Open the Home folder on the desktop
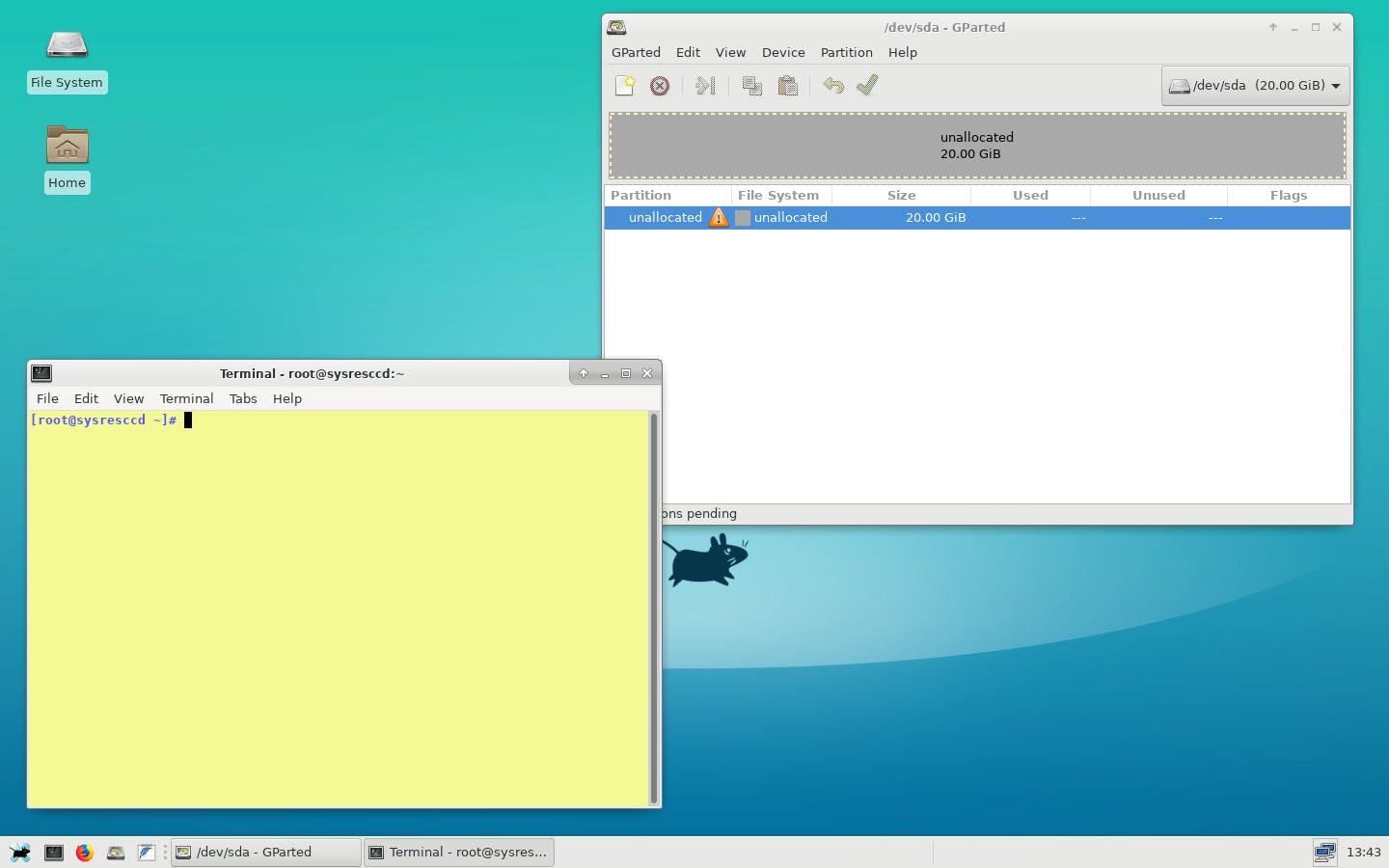Viewport: 1389px width, 868px height. (x=67, y=147)
